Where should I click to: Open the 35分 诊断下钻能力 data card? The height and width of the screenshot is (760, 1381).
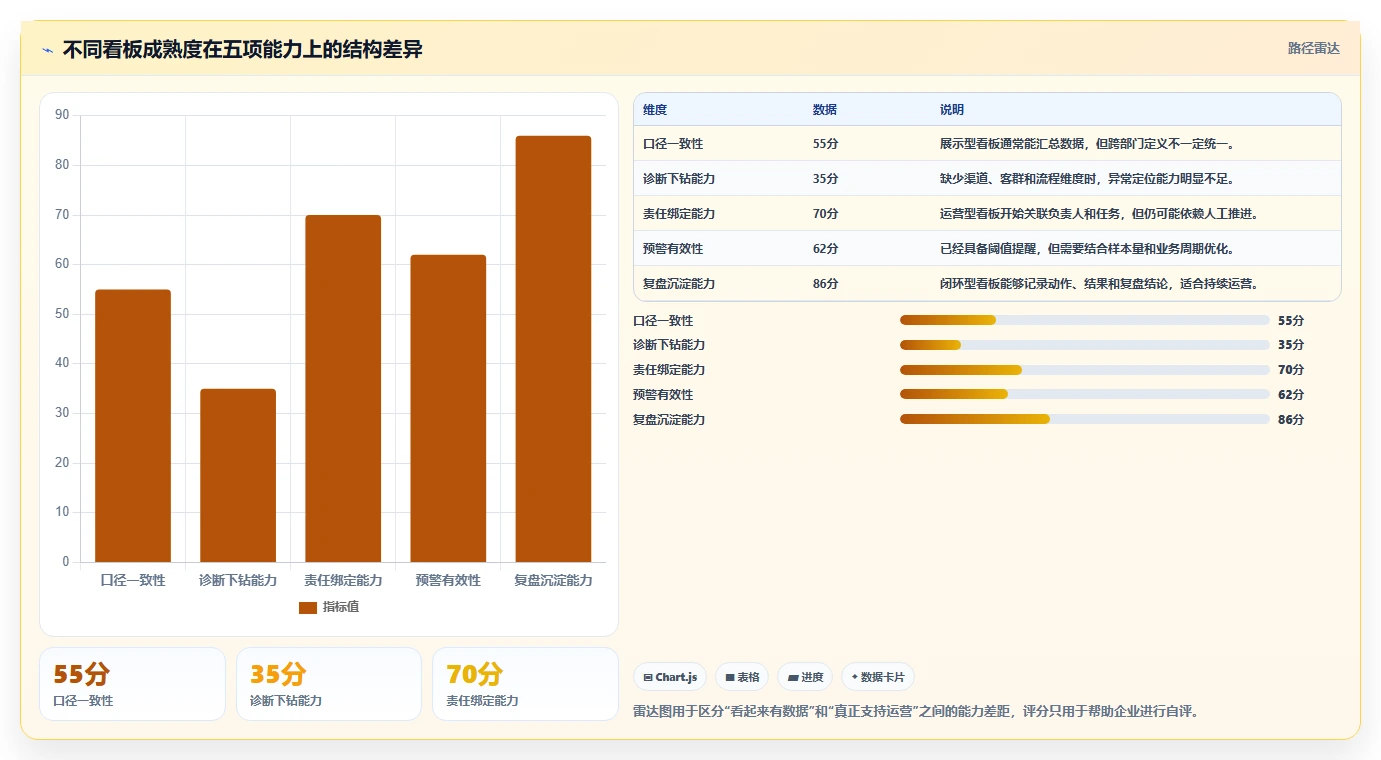click(x=329, y=684)
